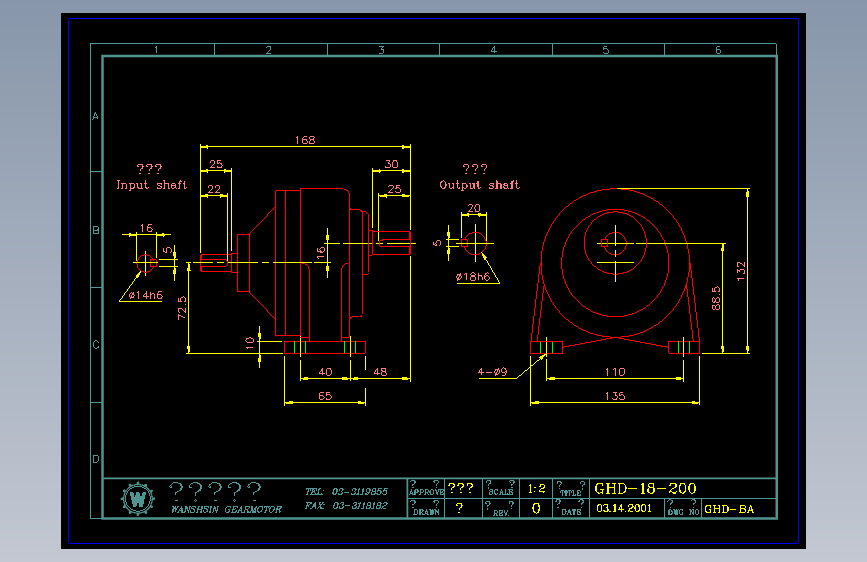Click the TEL: 03-3119855 text
Viewport: 867px width, 562px height.
click(346, 491)
